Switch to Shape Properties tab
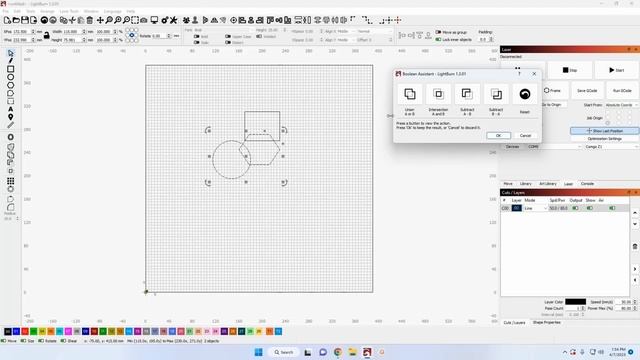The height and width of the screenshot is (360, 640). tap(547, 322)
